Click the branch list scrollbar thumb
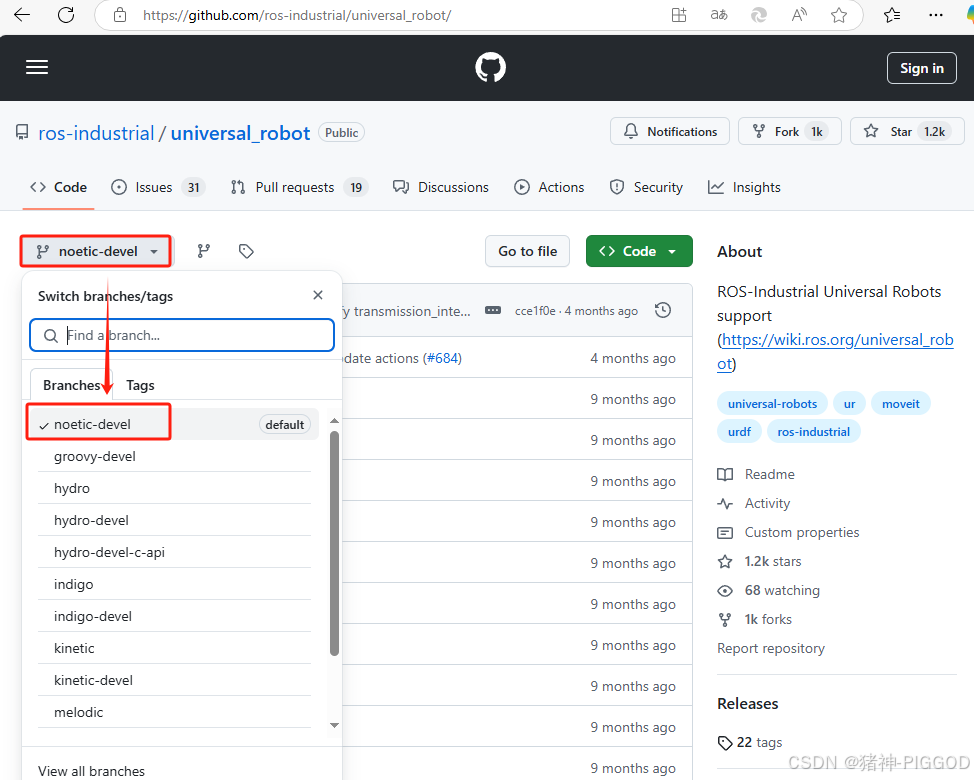The image size is (974, 780). pos(334,544)
